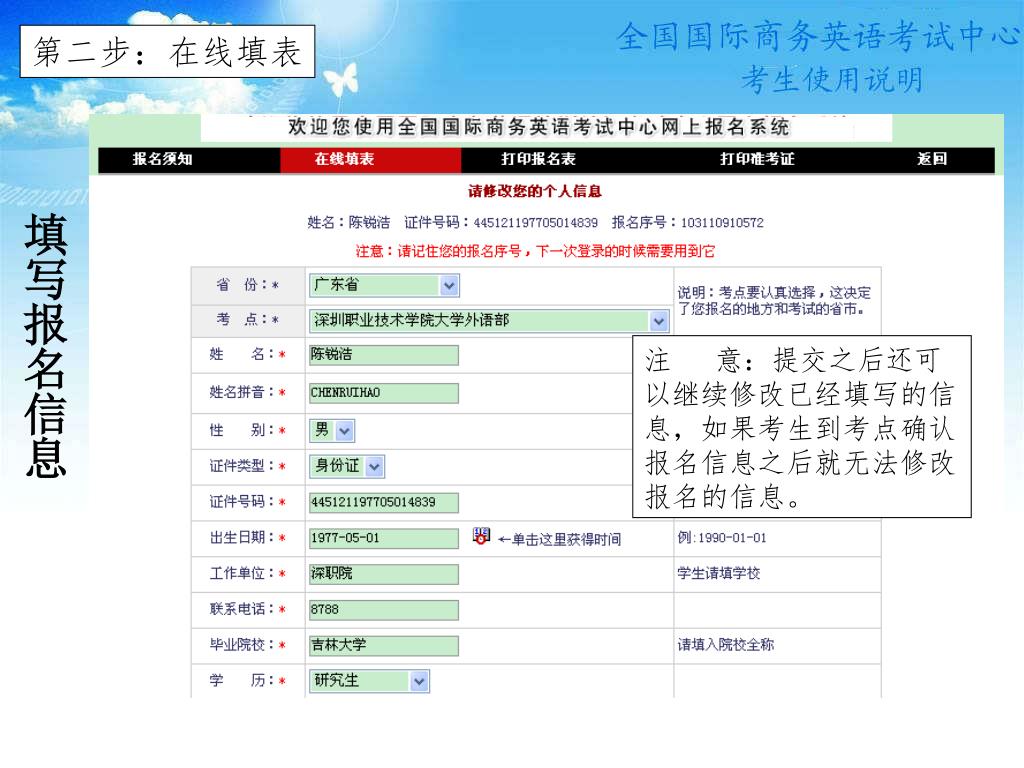
Task: Open the 证件类型 dropdown showing 身份证
Action: [x=347, y=466]
